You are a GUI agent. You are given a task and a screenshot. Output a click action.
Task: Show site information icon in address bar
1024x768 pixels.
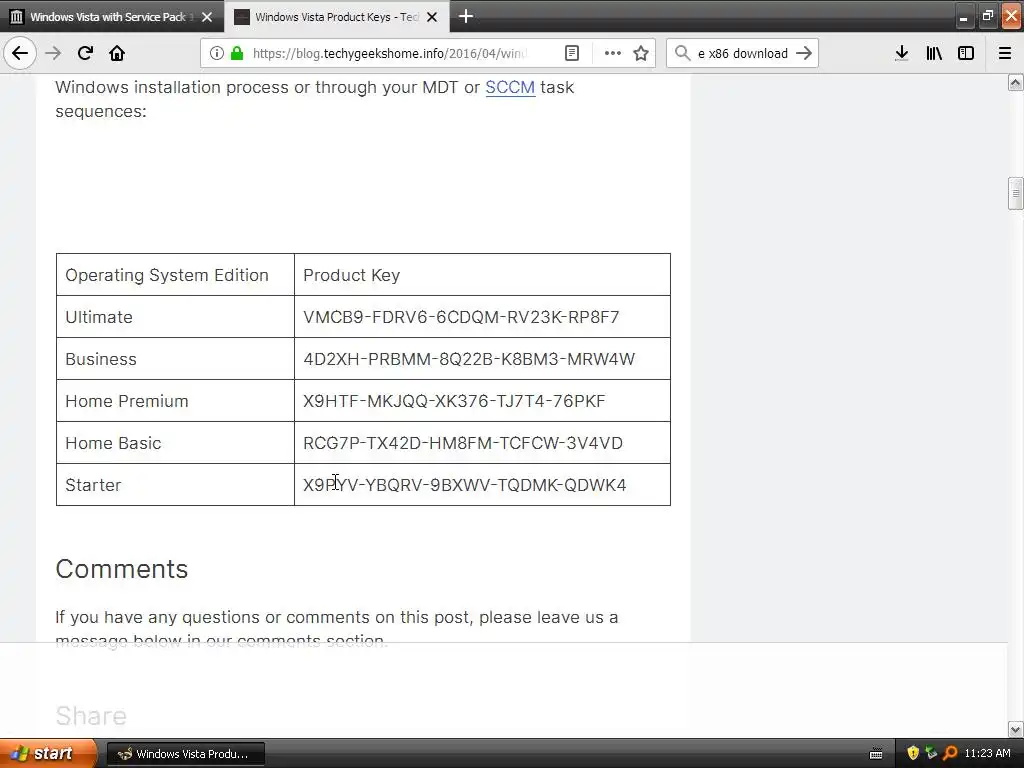click(x=217, y=53)
